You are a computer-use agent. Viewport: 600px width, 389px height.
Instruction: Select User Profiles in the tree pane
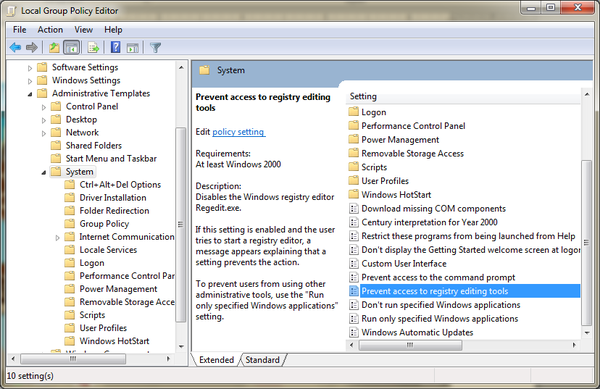pos(103,328)
